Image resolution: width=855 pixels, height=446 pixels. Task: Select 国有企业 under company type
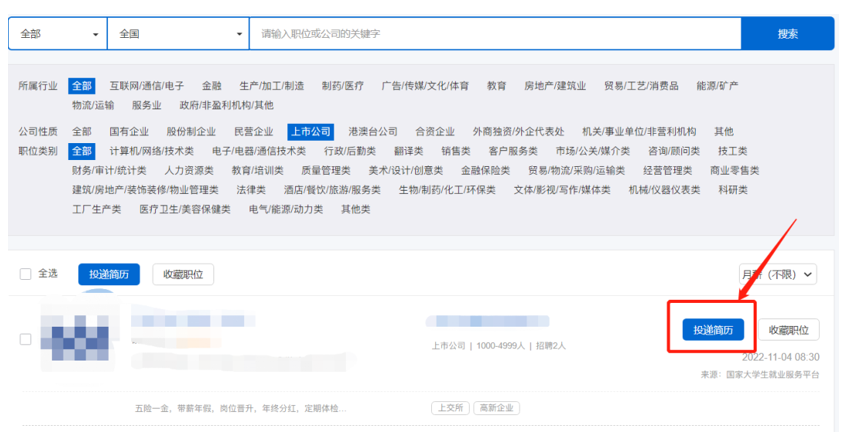point(129,131)
